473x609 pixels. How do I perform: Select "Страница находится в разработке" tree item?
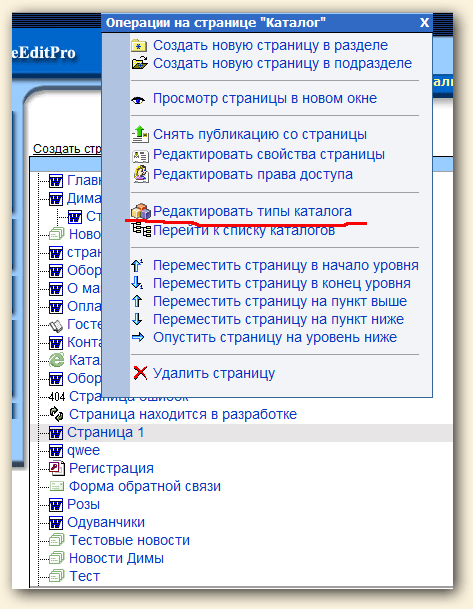tap(183, 414)
